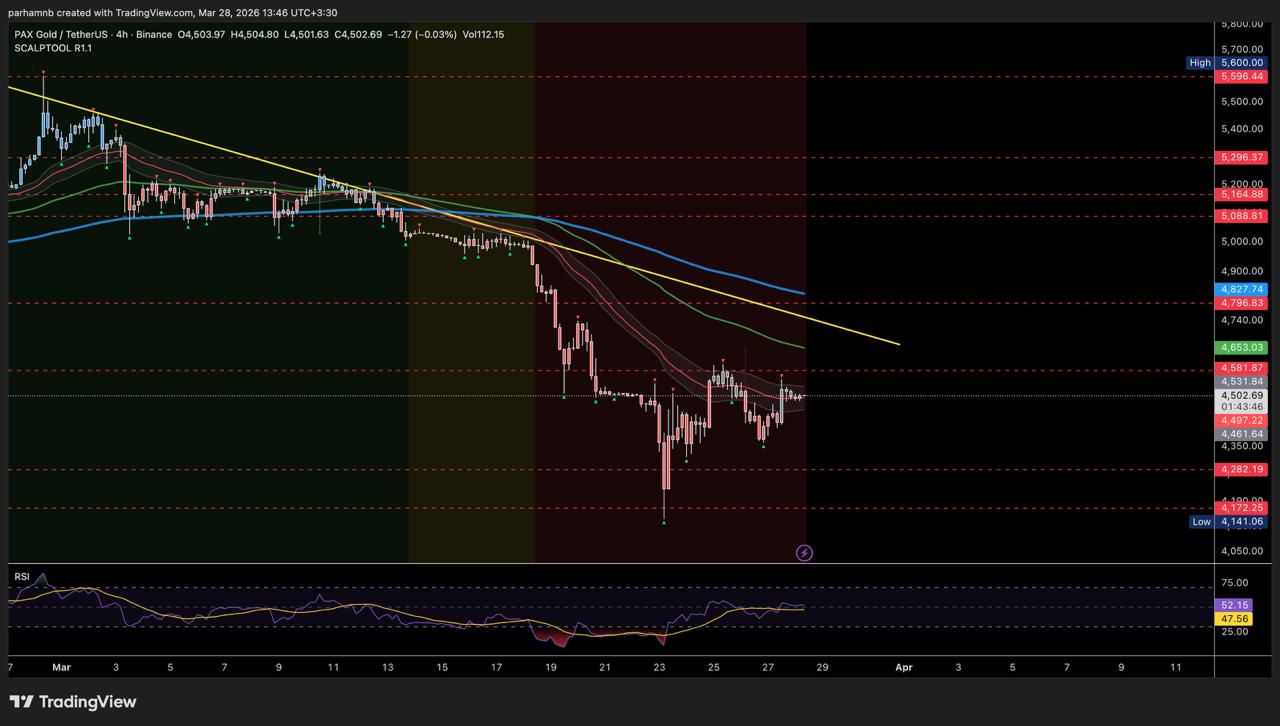Image resolution: width=1280 pixels, height=726 pixels.
Task: Click the green up-arrow marker below the March 23 low
Action: pos(664,521)
